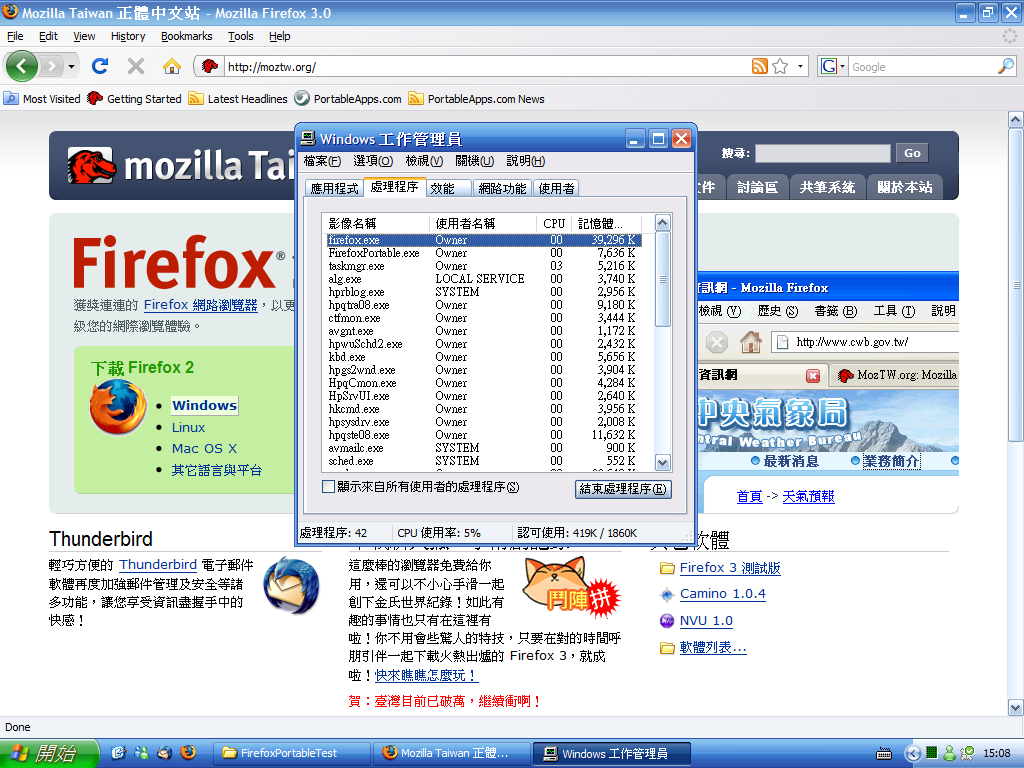Sort by 影像名稱 column header
Screen dimensions: 1024x768
pyautogui.click(x=376, y=223)
